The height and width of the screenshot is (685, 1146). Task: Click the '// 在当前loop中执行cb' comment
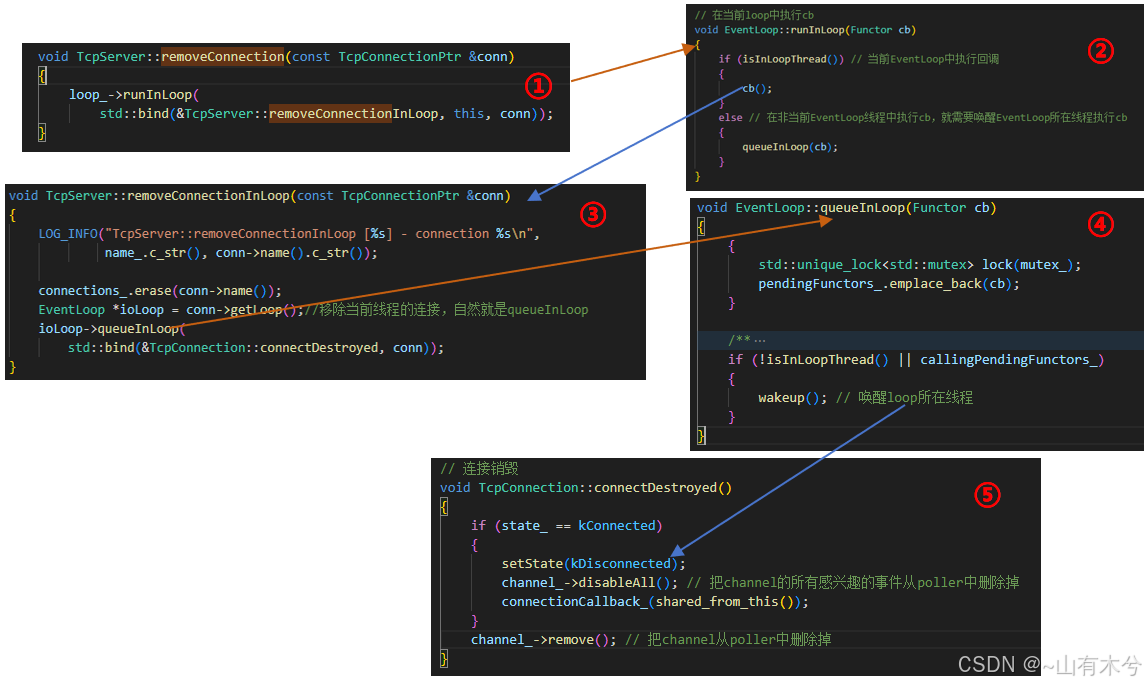click(754, 15)
